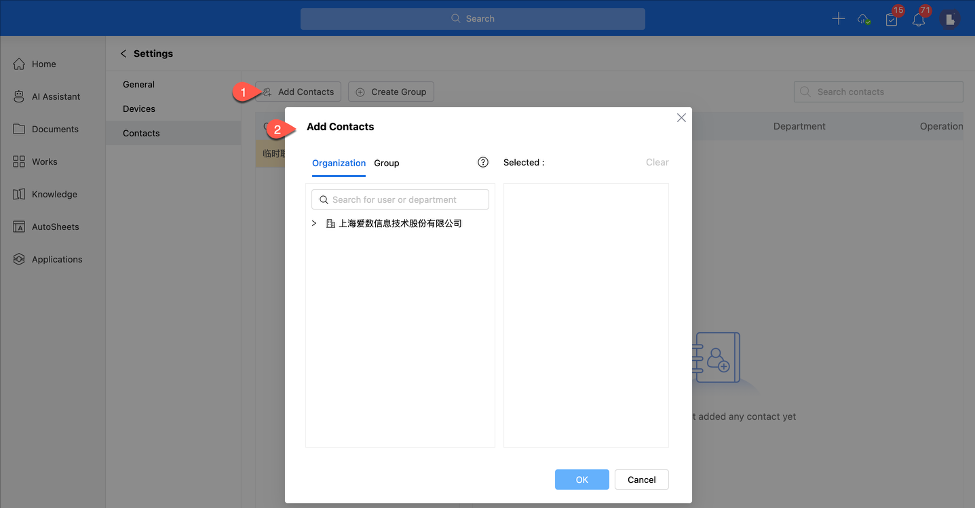The width and height of the screenshot is (976, 508).
Task: Open AutoSheets from the sidebar
Action: 55,227
